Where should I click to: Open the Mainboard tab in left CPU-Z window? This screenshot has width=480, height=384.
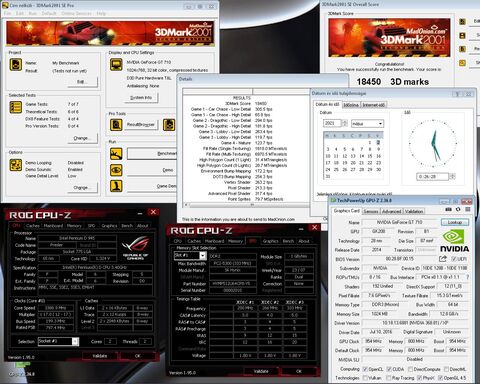(53, 226)
